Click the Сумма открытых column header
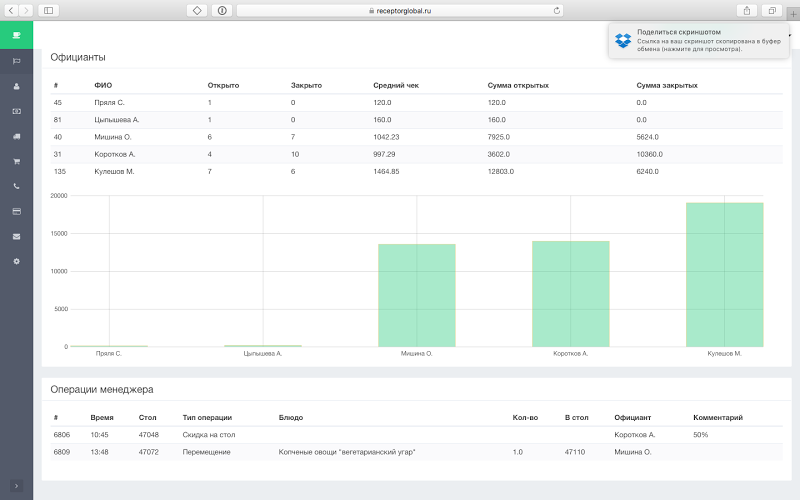This screenshot has width=800, height=500. click(x=518, y=85)
